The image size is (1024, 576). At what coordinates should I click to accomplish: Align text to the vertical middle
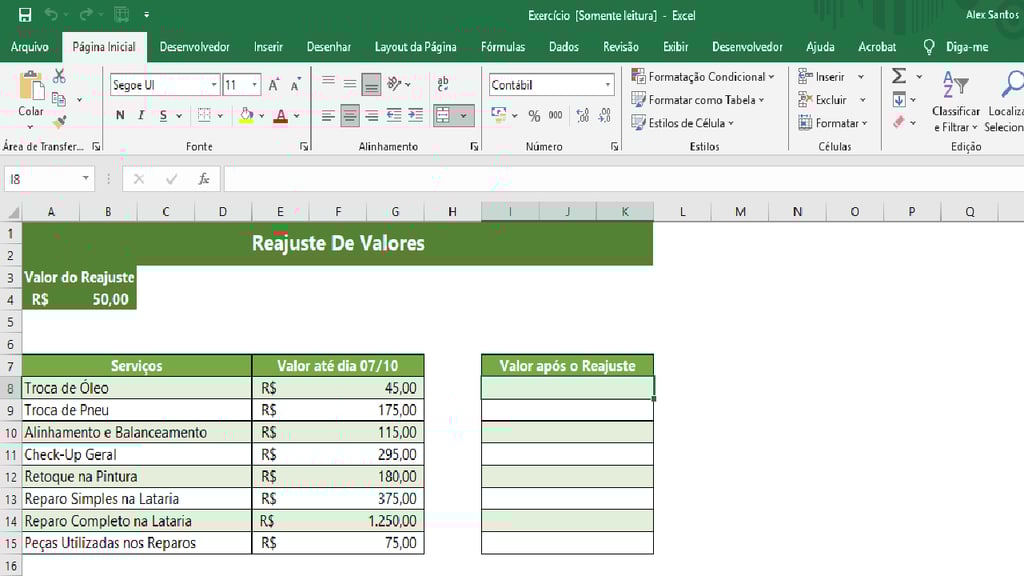(x=350, y=84)
